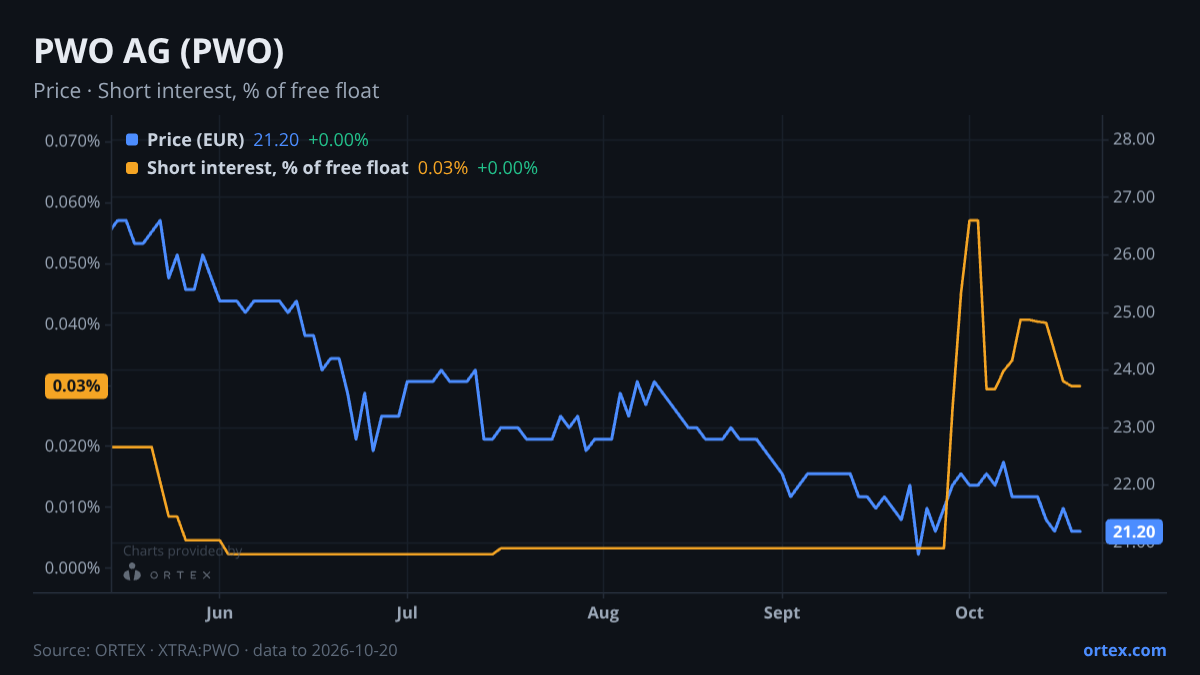Click the +0.00% change next to Short interest
This screenshot has width=1200, height=675.
(x=507, y=168)
